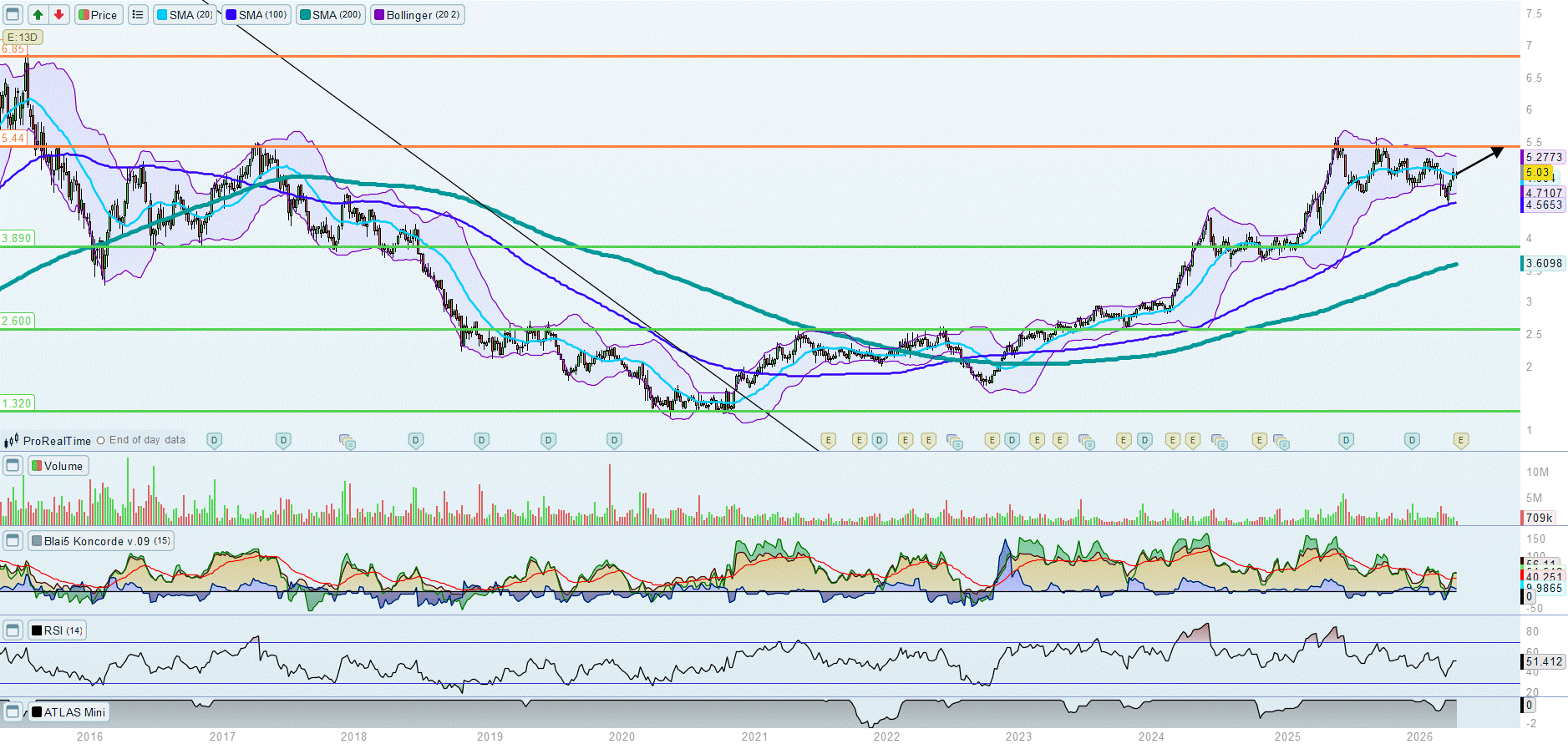Click the E:13D earnings countdown badge
This screenshot has width=1568, height=744.
pos(23,37)
